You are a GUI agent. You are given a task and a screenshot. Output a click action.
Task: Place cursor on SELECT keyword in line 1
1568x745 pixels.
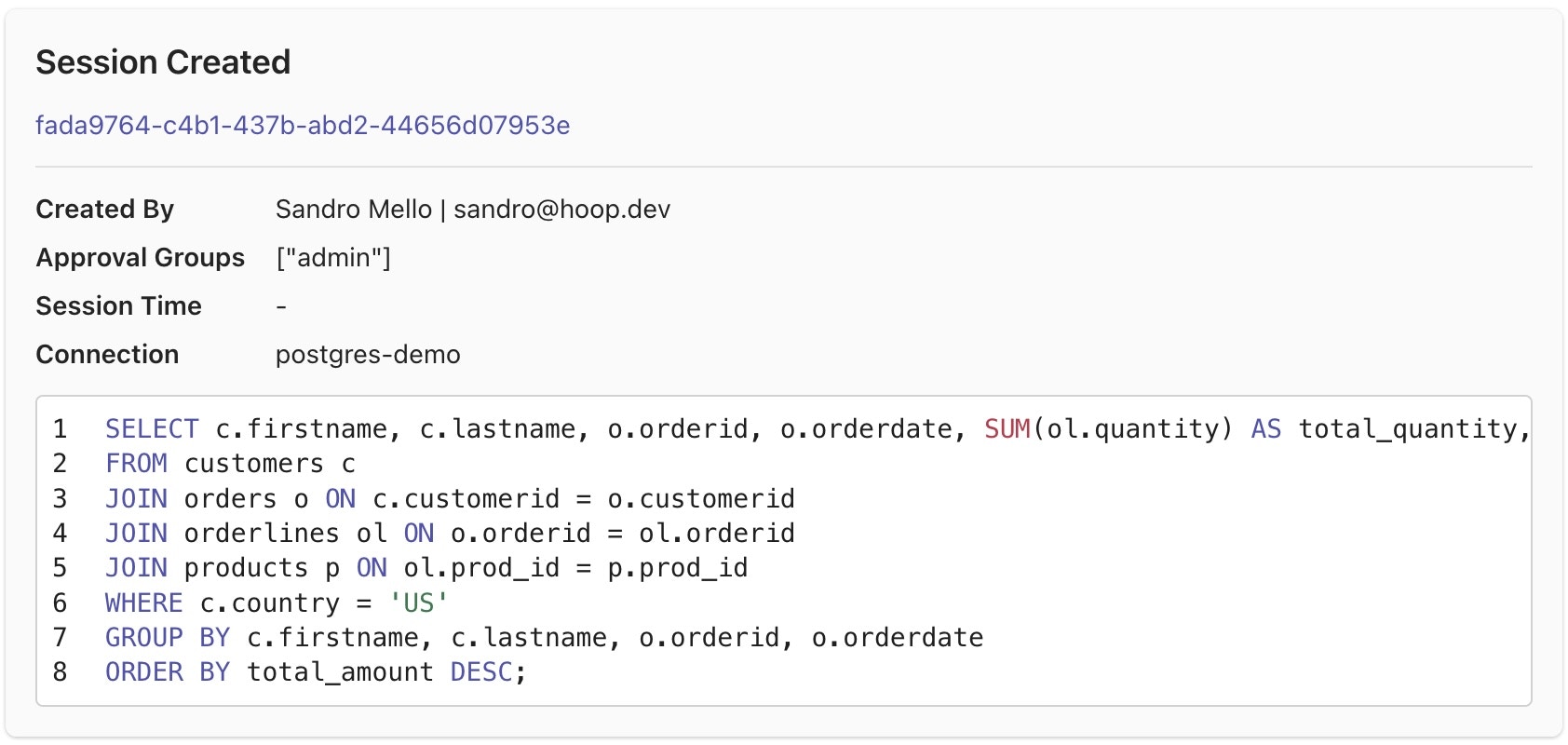pyautogui.click(x=152, y=428)
